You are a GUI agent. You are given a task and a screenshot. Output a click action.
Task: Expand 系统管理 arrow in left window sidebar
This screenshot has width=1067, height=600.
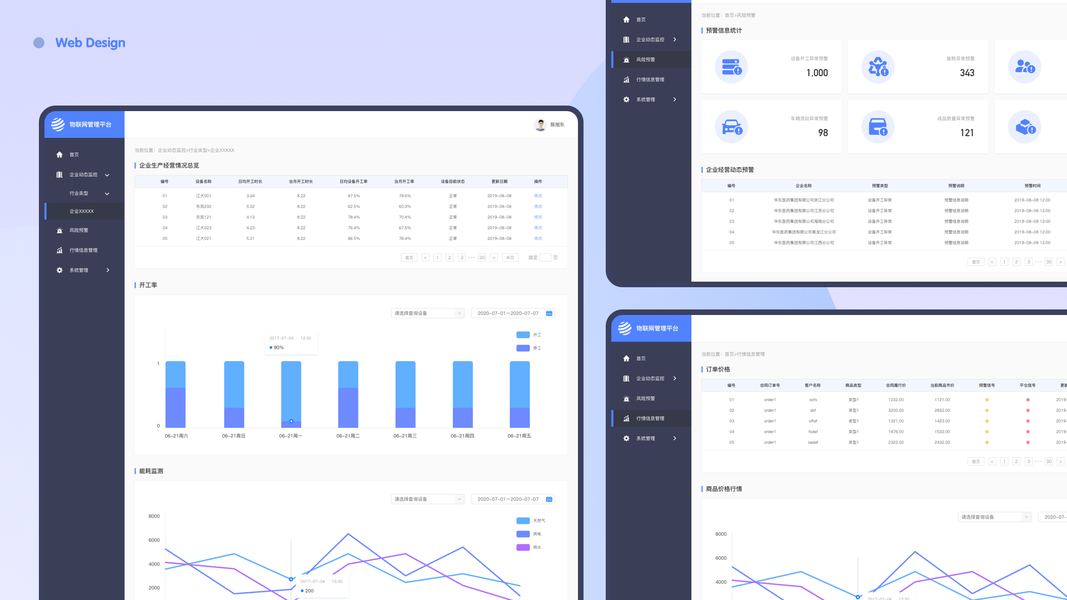(x=108, y=270)
